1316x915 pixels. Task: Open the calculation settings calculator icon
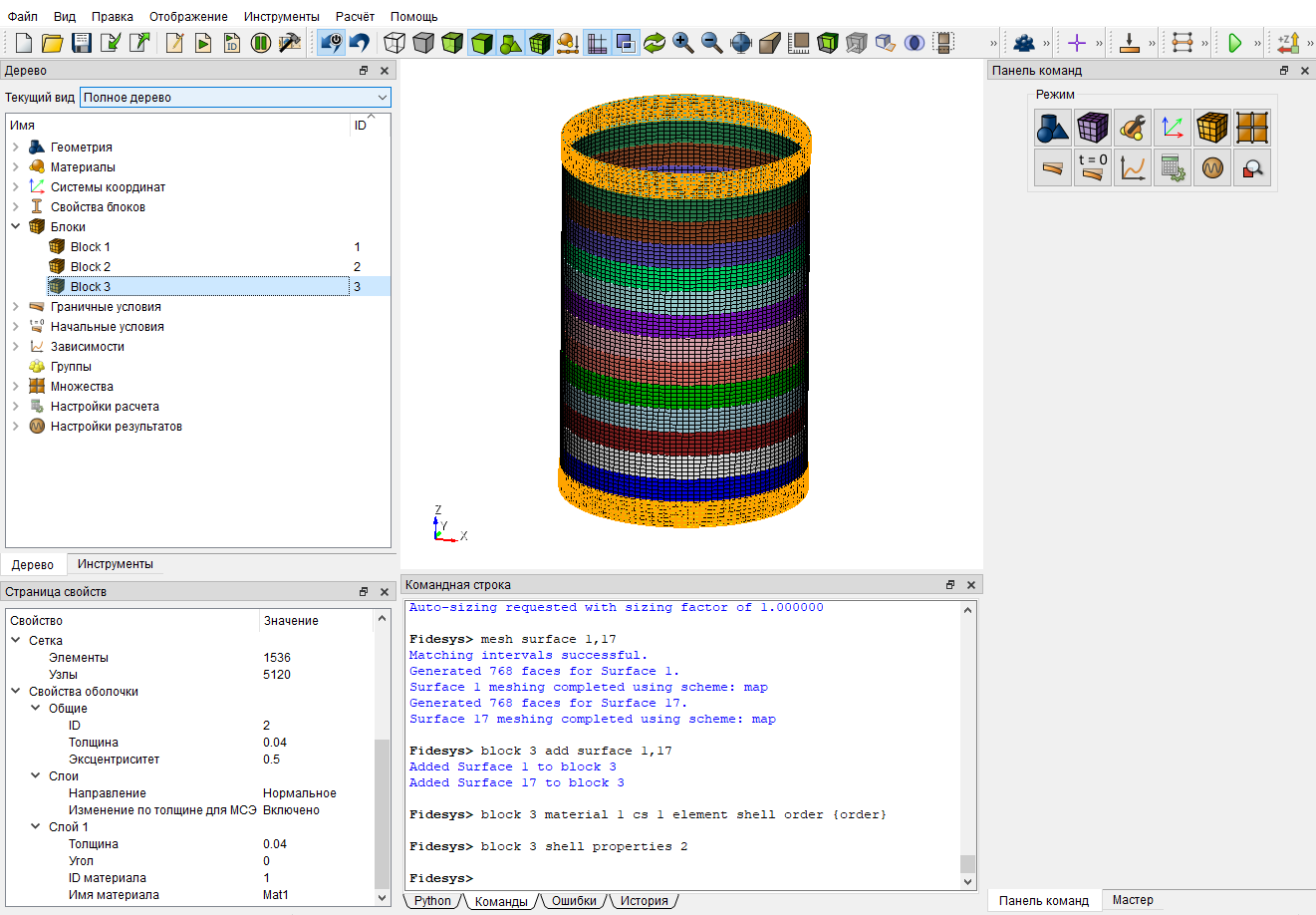tap(1172, 167)
